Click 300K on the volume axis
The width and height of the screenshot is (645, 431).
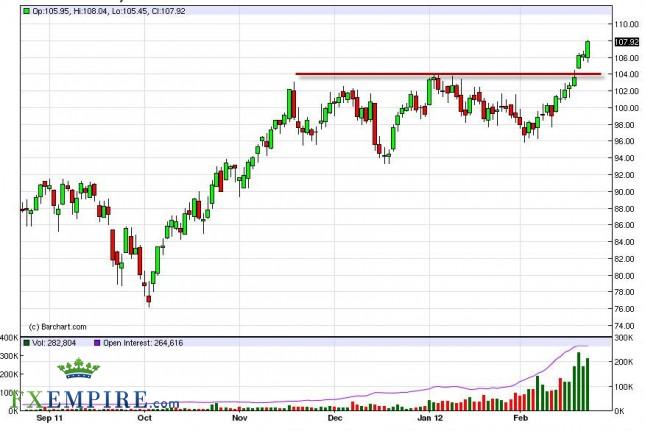pyautogui.click(x=9, y=356)
